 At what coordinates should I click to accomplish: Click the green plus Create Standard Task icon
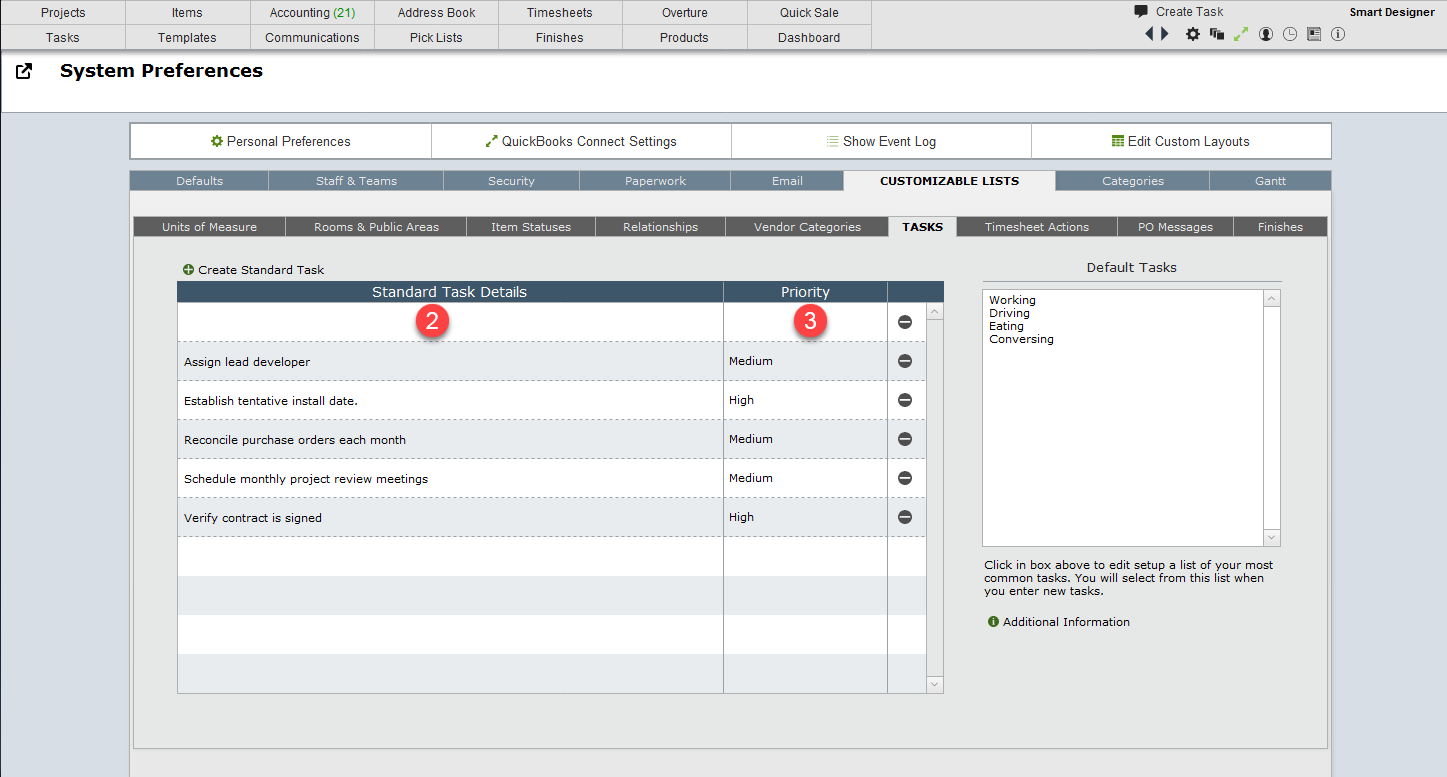click(x=188, y=270)
